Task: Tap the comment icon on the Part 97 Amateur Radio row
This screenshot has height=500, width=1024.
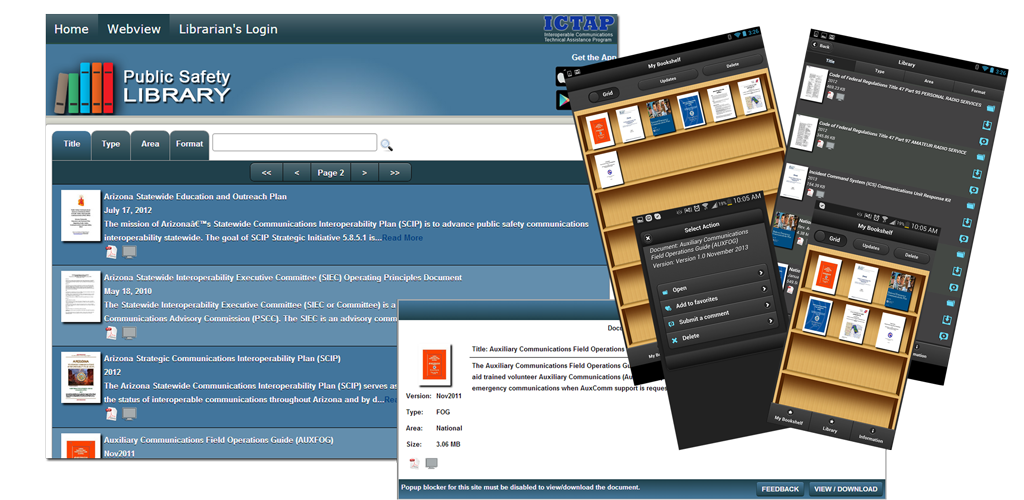Action: pos(974,190)
